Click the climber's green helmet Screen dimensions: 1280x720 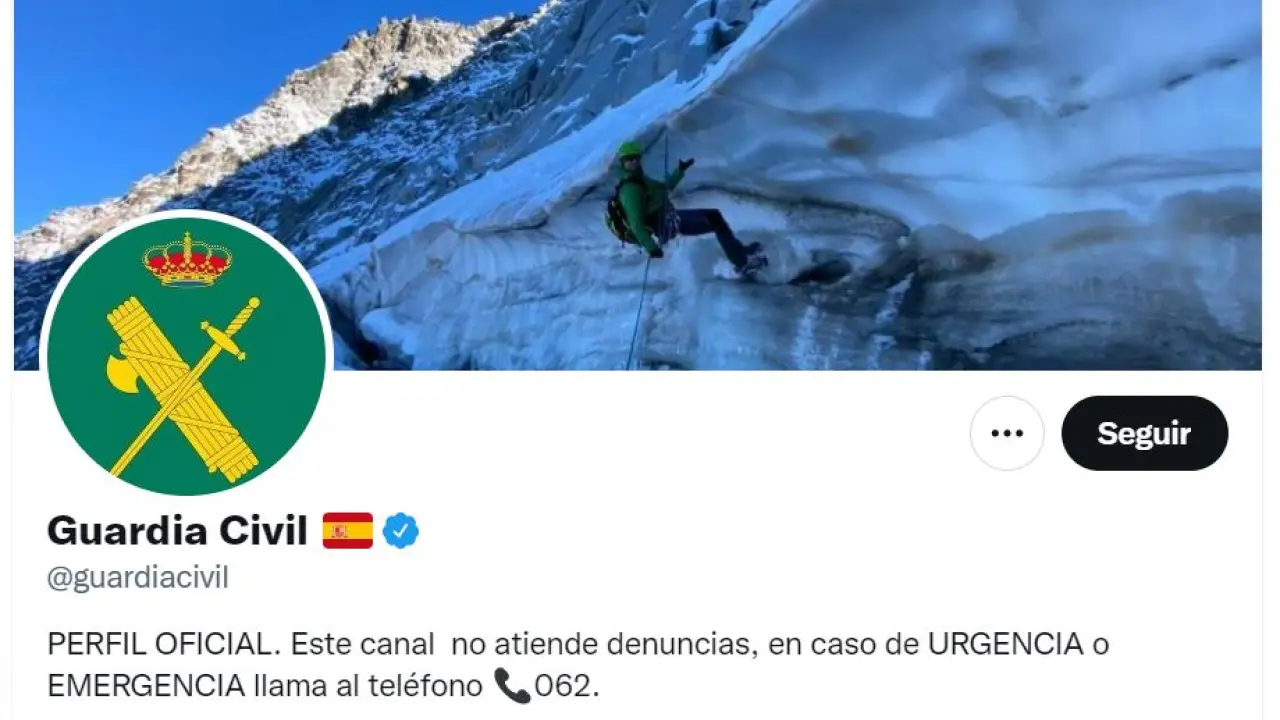click(x=629, y=150)
